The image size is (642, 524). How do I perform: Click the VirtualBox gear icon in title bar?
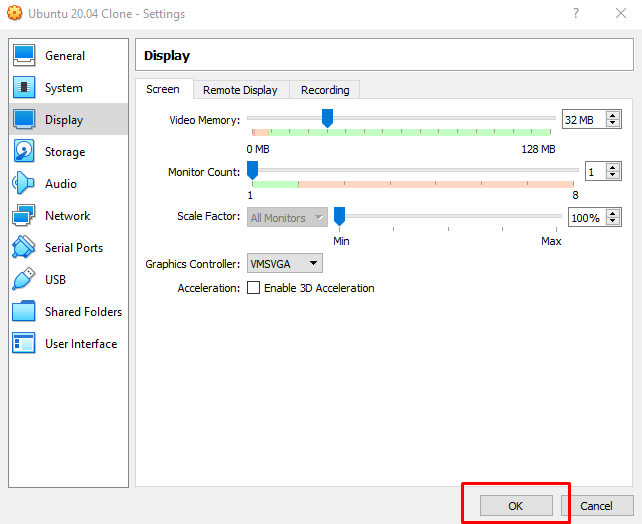(x=15, y=13)
